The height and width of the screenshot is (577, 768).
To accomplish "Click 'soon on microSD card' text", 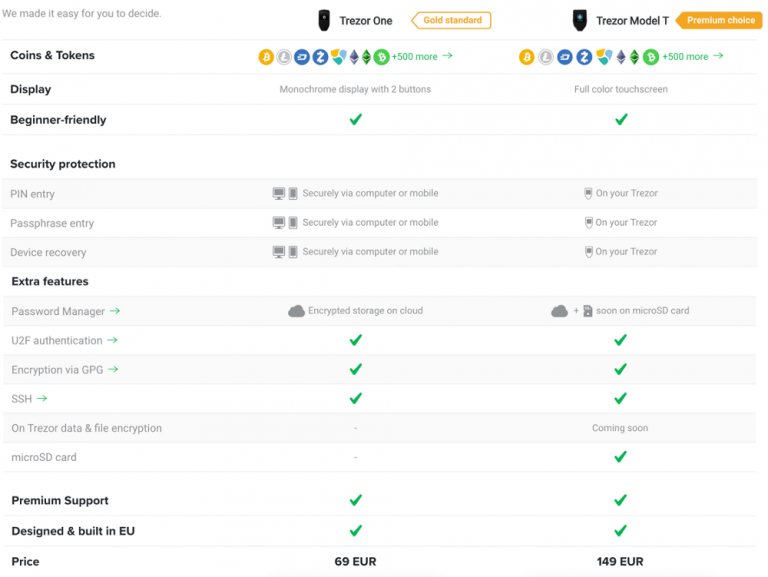I will point(642,311).
